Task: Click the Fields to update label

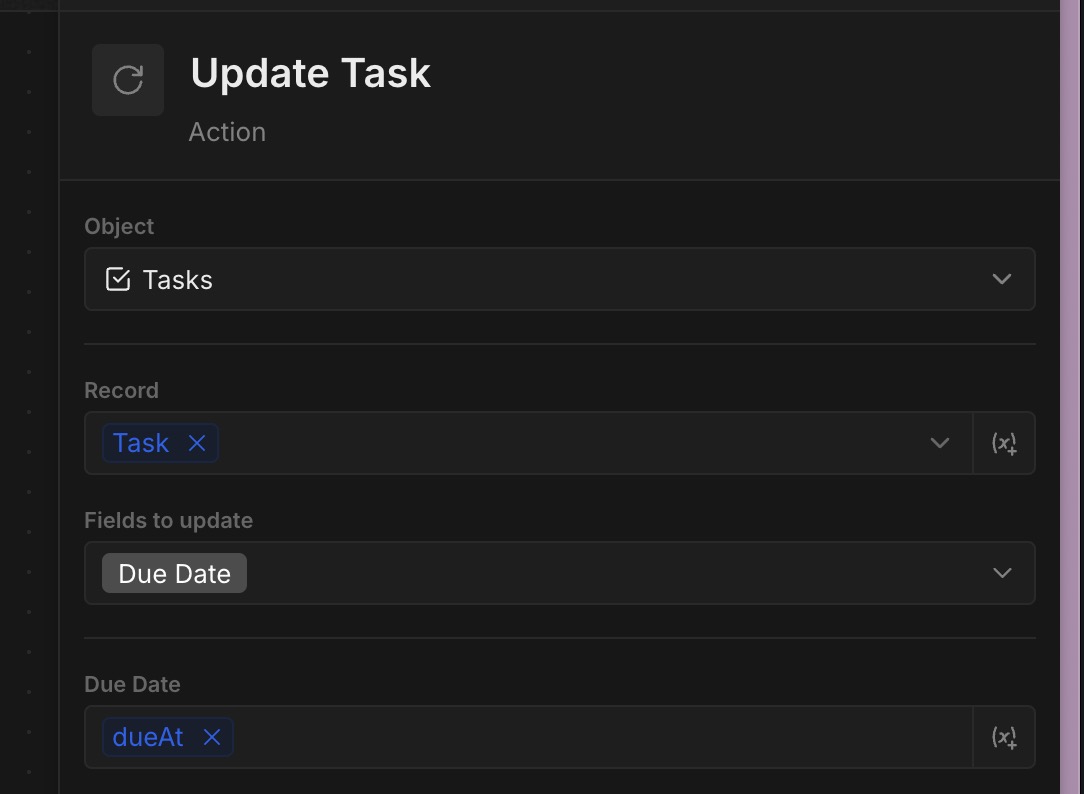Action: coord(168,520)
